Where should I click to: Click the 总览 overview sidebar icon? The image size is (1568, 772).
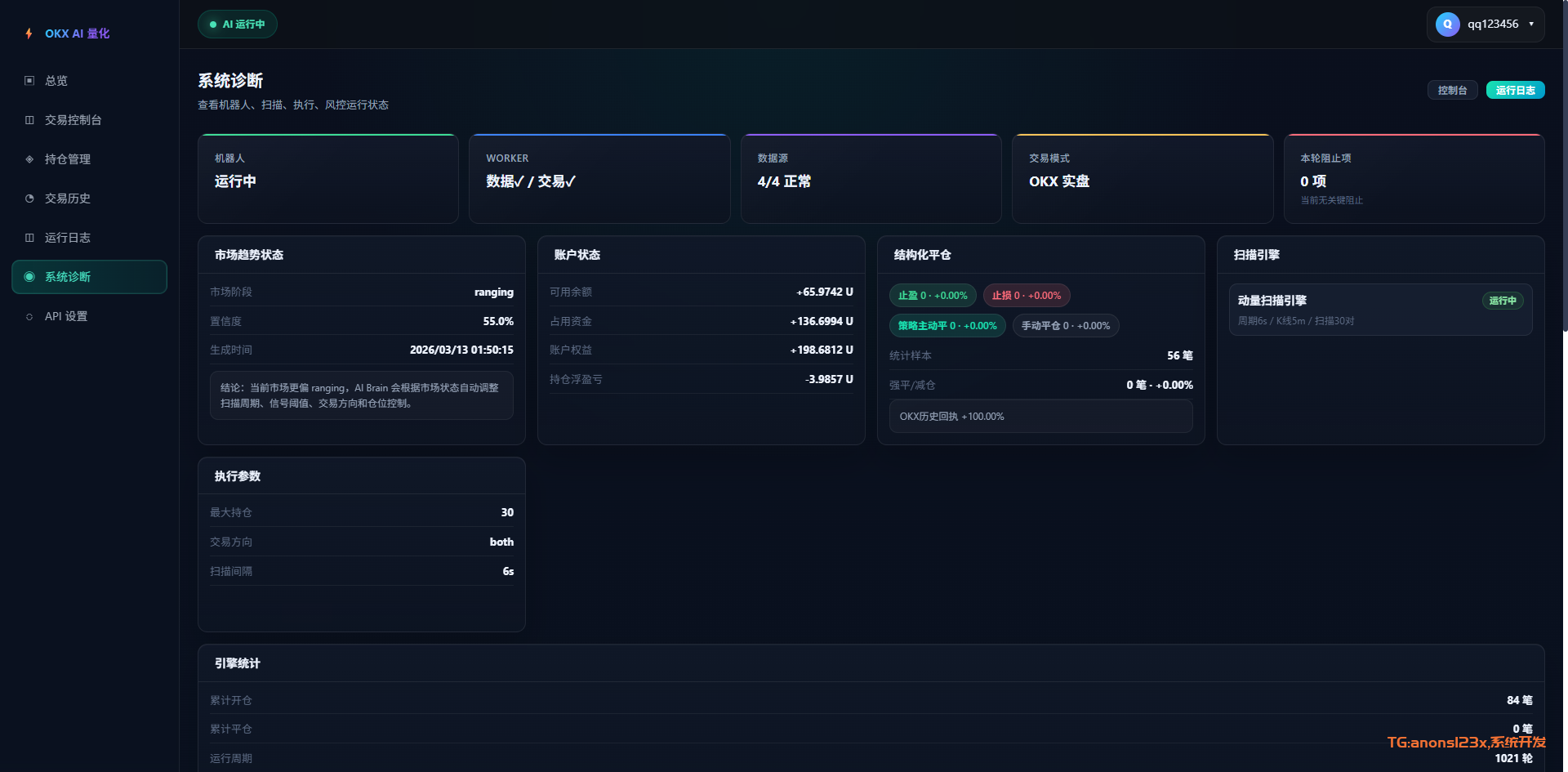(x=29, y=81)
